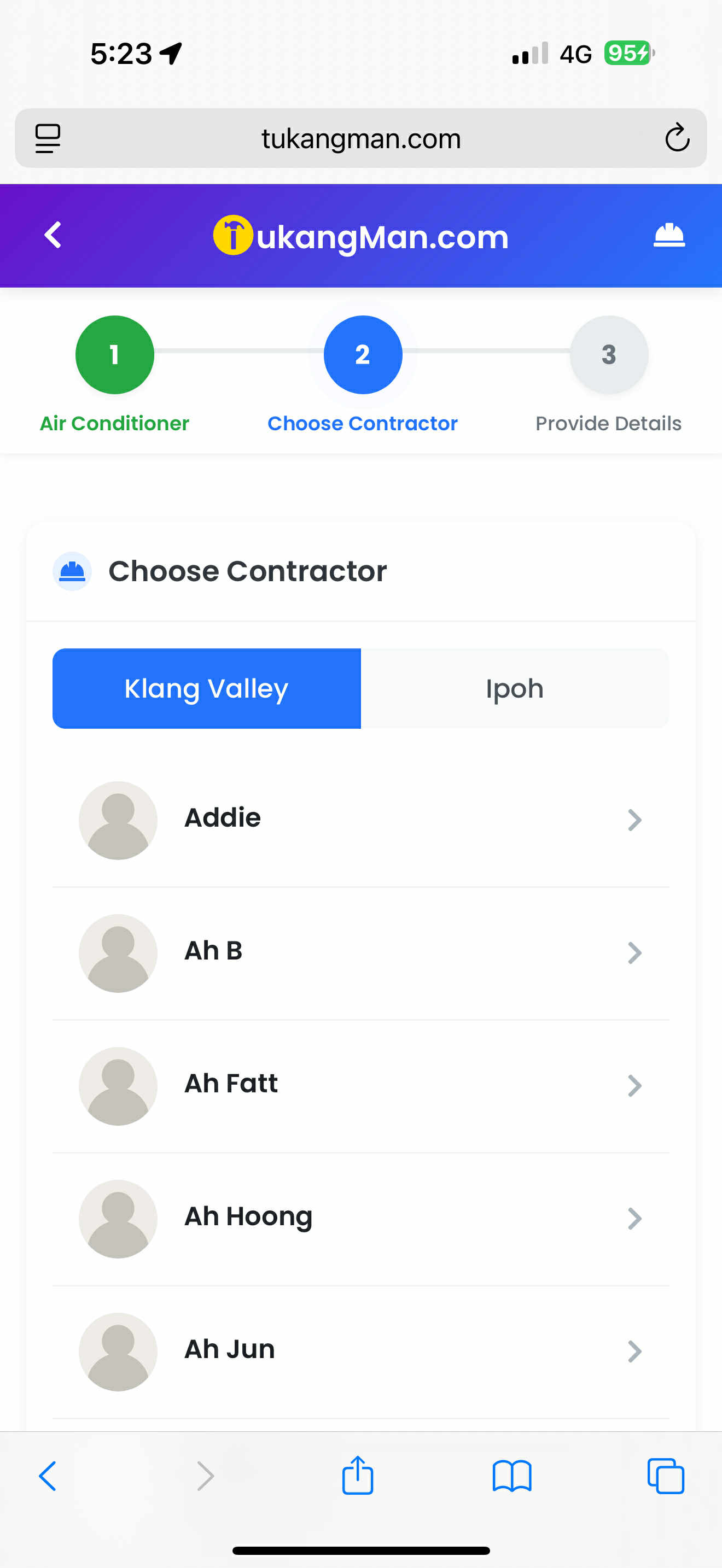Open Safari bookmarks

tap(511, 1476)
